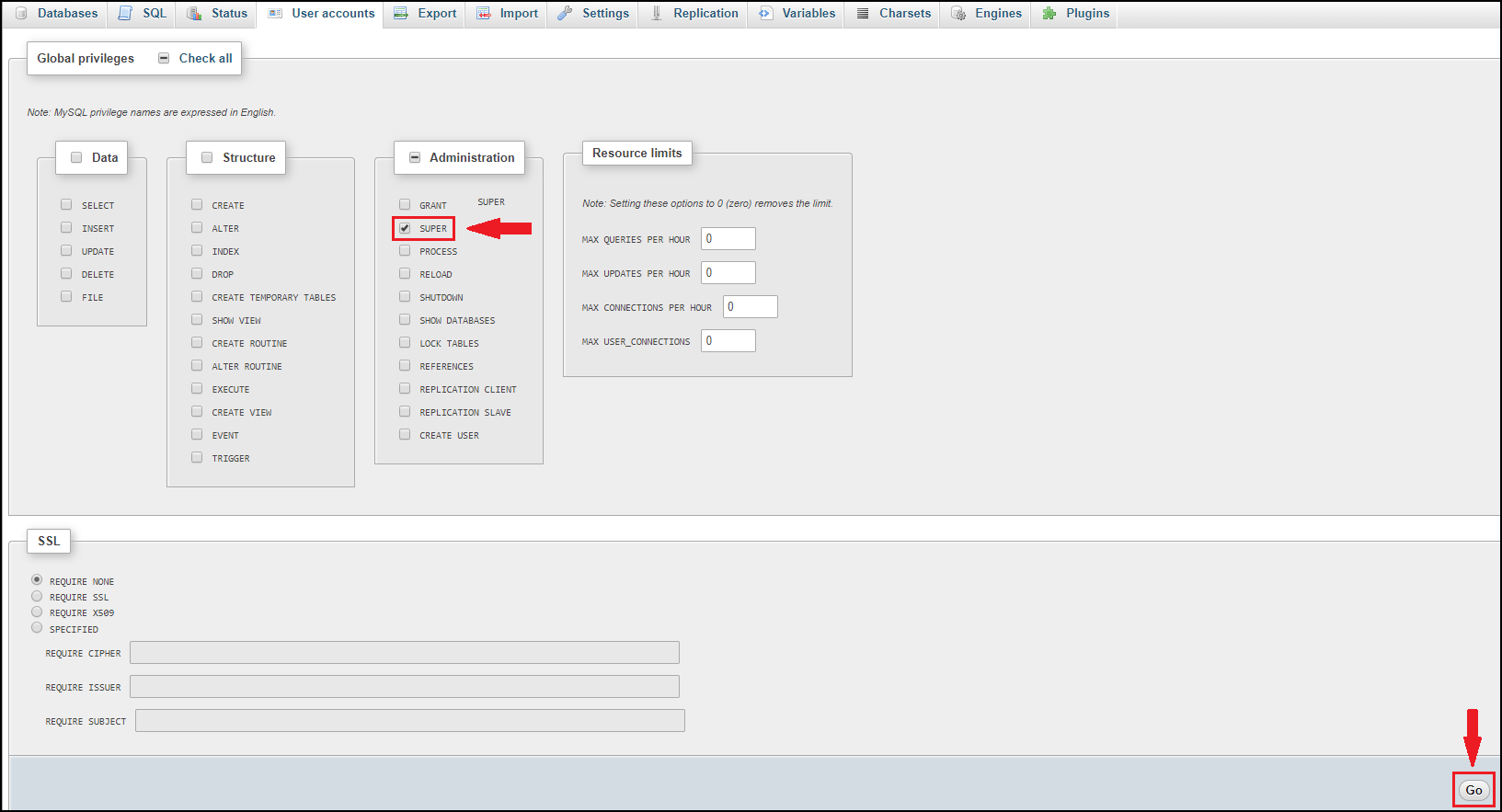Click the Databases tab icon
This screenshot has width=1502, height=812.
(21, 14)
